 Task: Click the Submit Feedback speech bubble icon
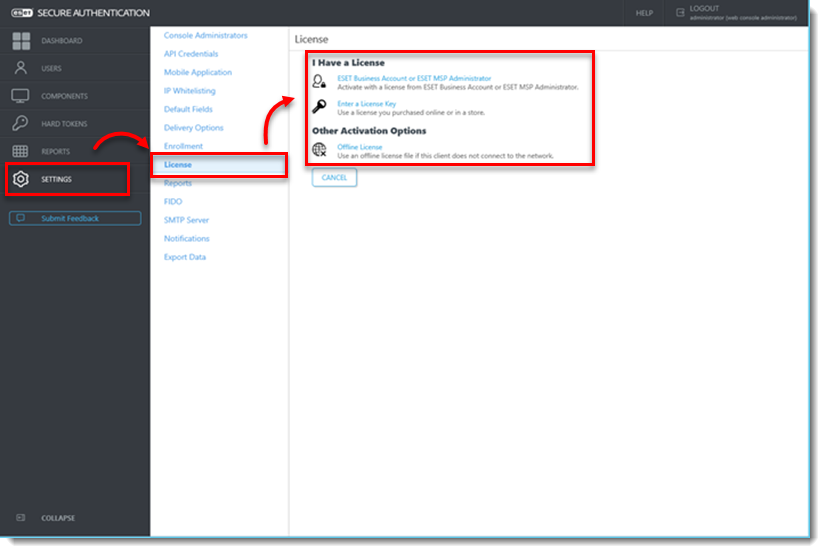(21, 218)
